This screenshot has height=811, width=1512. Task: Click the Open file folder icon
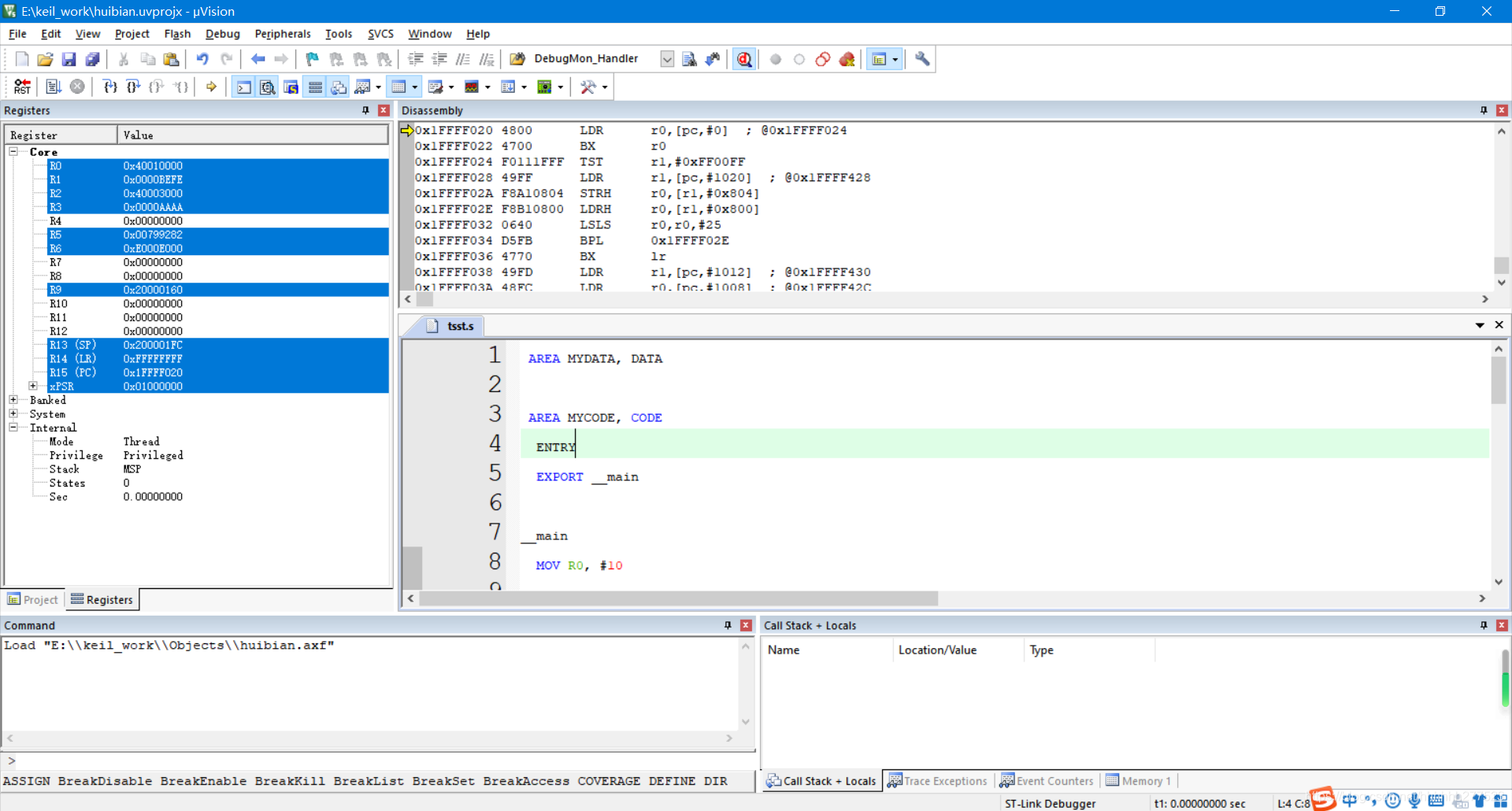click(45, 59)
